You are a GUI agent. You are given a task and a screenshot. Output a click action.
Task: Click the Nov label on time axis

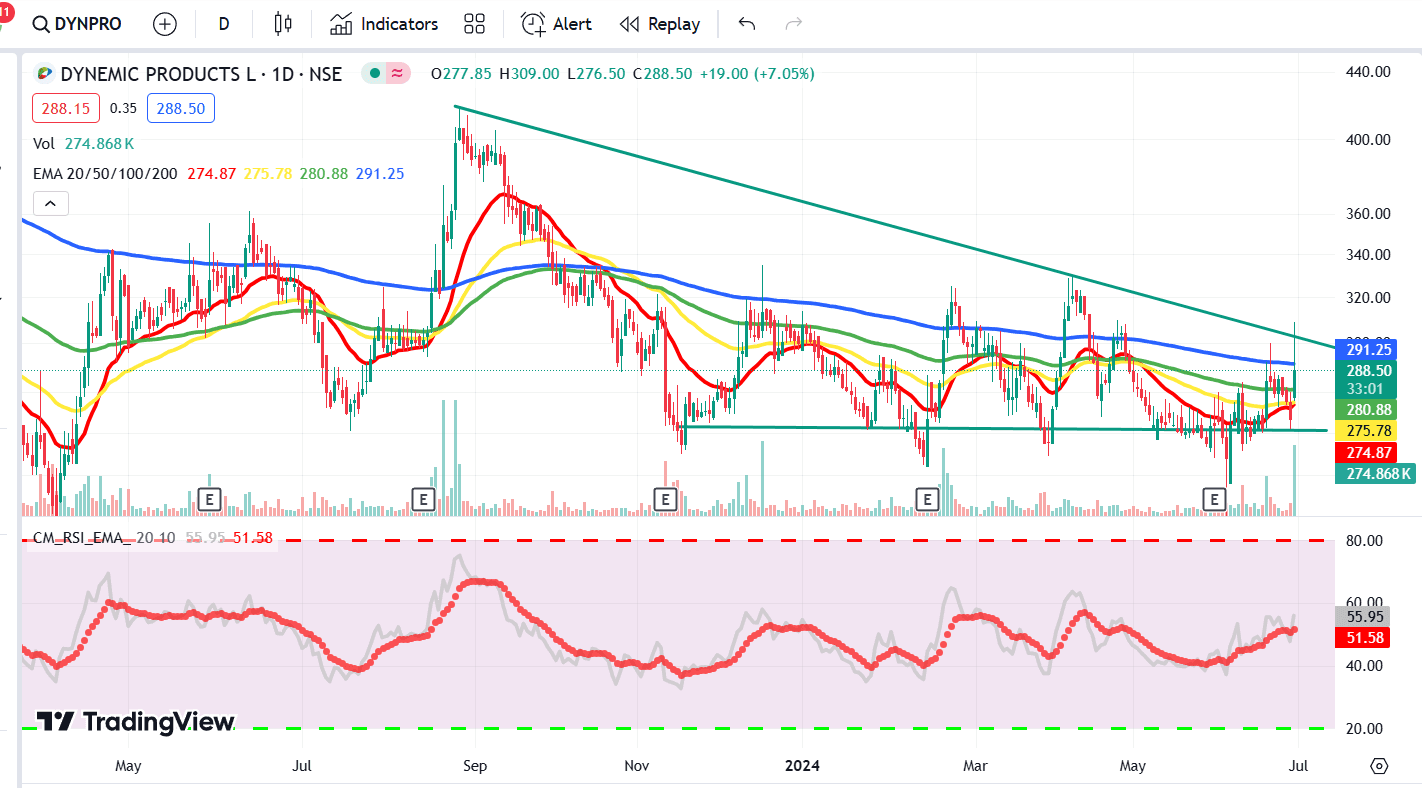click(x=637, y=767)
